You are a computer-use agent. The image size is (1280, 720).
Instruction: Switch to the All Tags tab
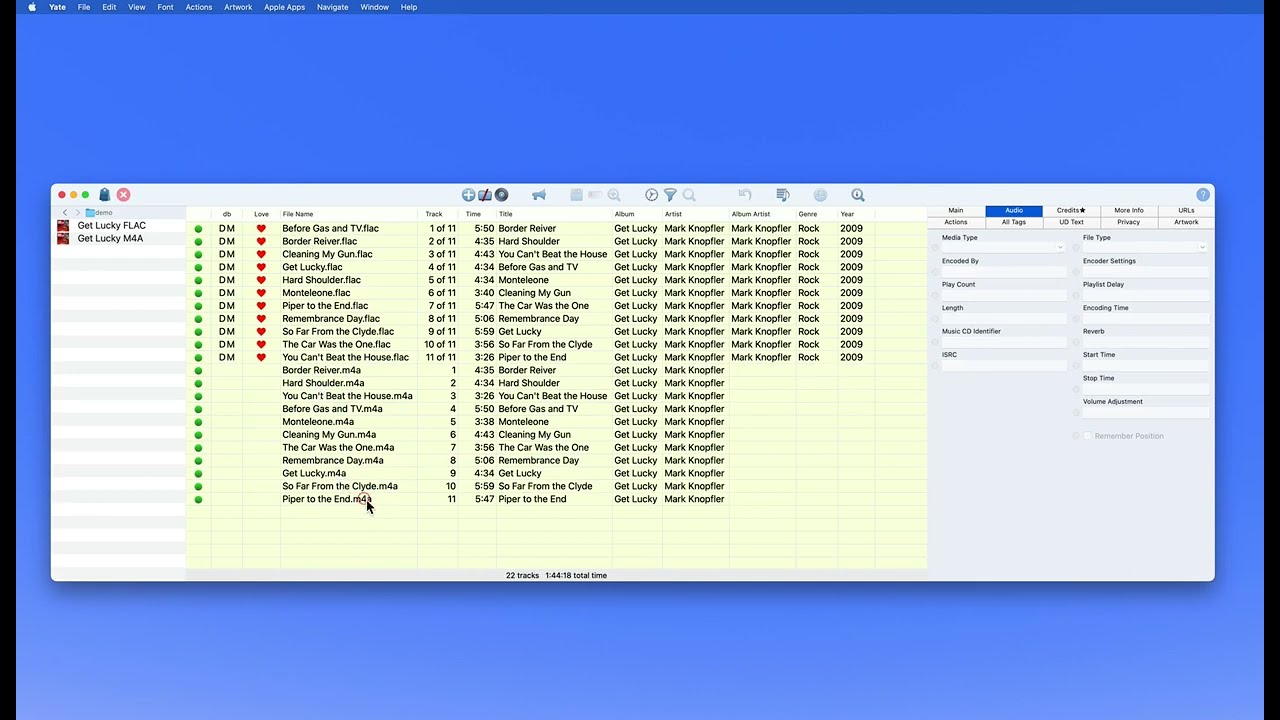point(1014,222)
